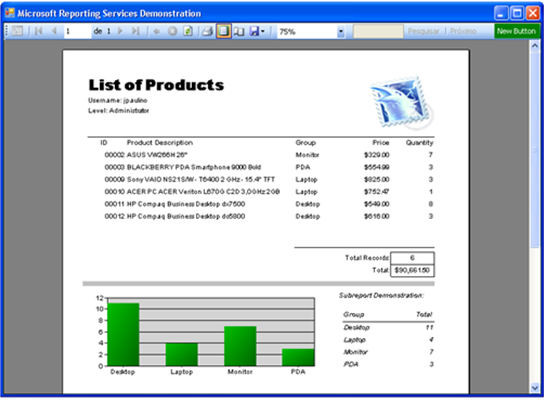Click the stamp logo image
544x400 pixels.
(402, 103)
